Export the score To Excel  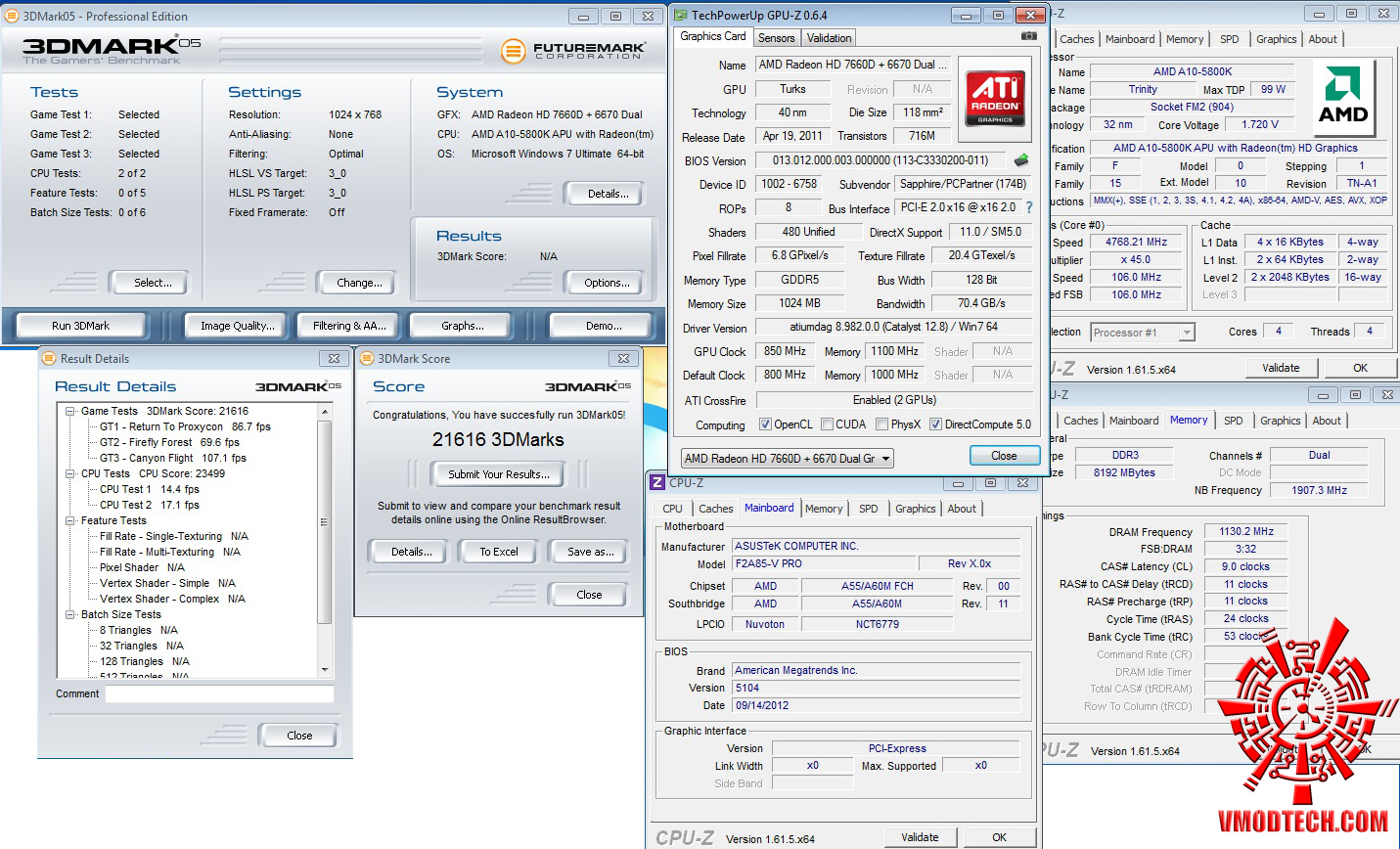pyautogui.click(x=499, y=552)
